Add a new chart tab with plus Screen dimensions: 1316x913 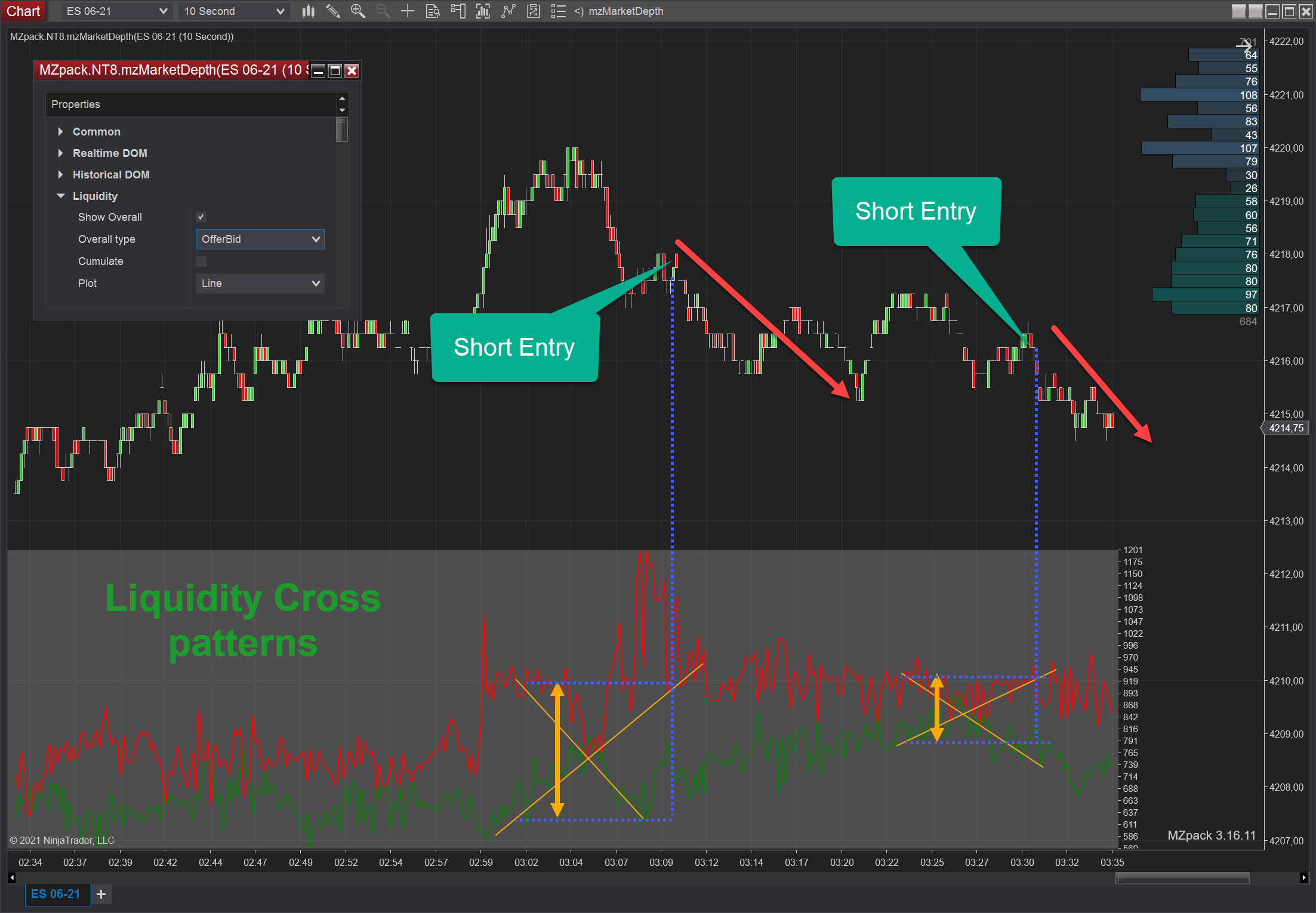(x=101, y=894)
